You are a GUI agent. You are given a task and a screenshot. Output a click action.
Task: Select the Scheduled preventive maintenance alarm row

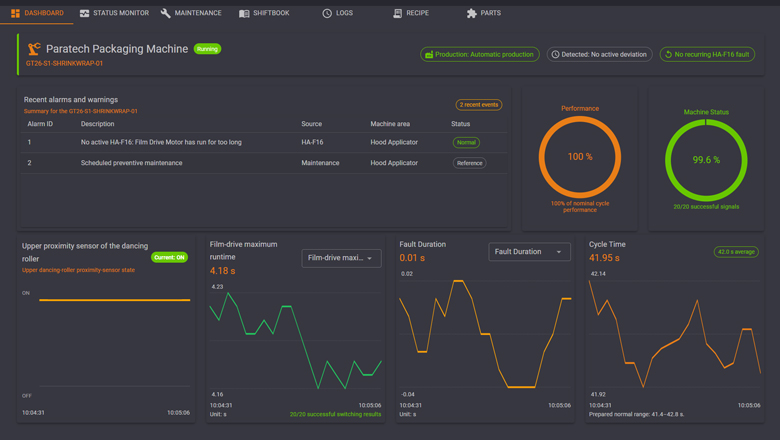(x=264, y=163)
